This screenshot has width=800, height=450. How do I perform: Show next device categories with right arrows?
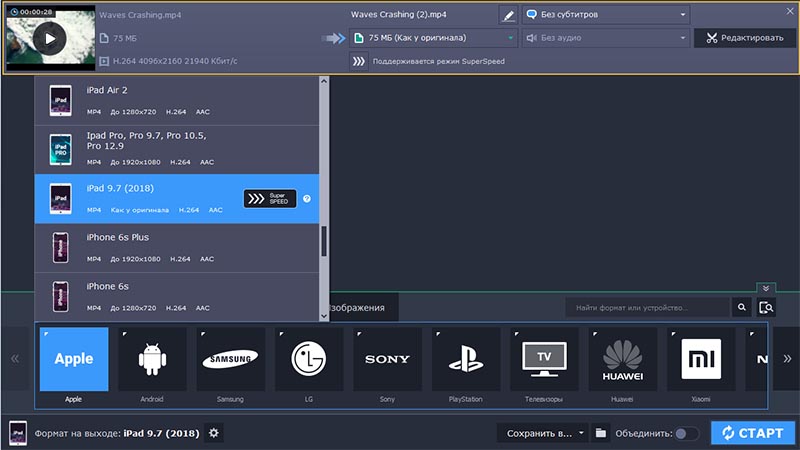pyautogui.click(x=787, y=359)
